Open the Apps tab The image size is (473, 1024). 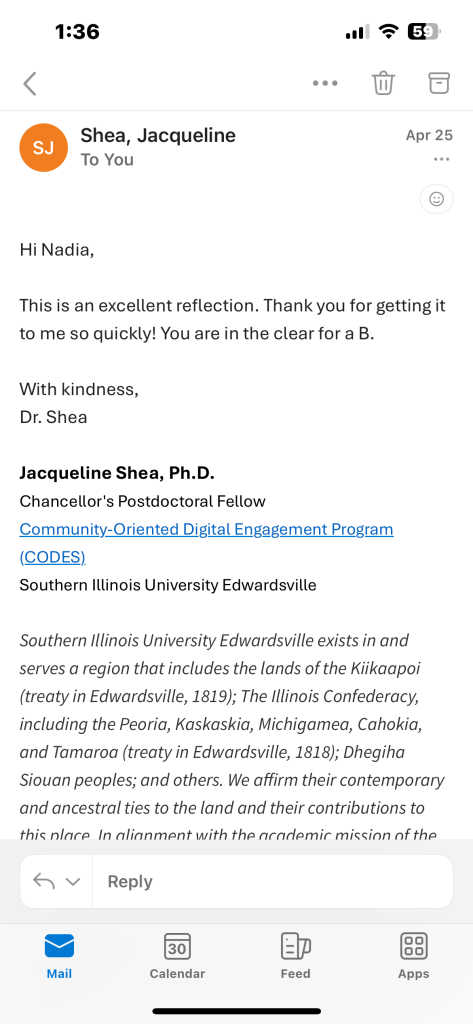click(x=414, y=957)
